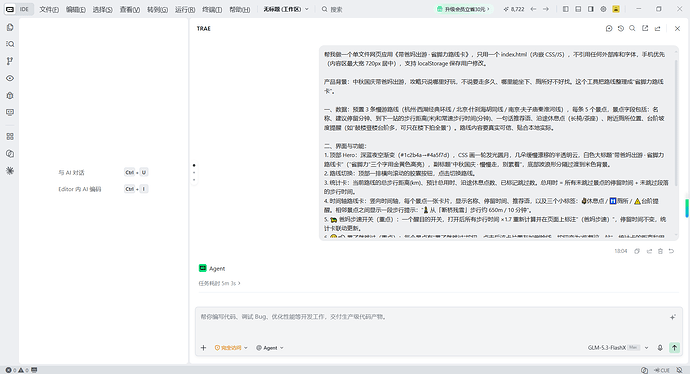Go forward with the right arrow in the title bar
Image resolution: width=690 pixels, height=374 pixels.
coord(546,9)
